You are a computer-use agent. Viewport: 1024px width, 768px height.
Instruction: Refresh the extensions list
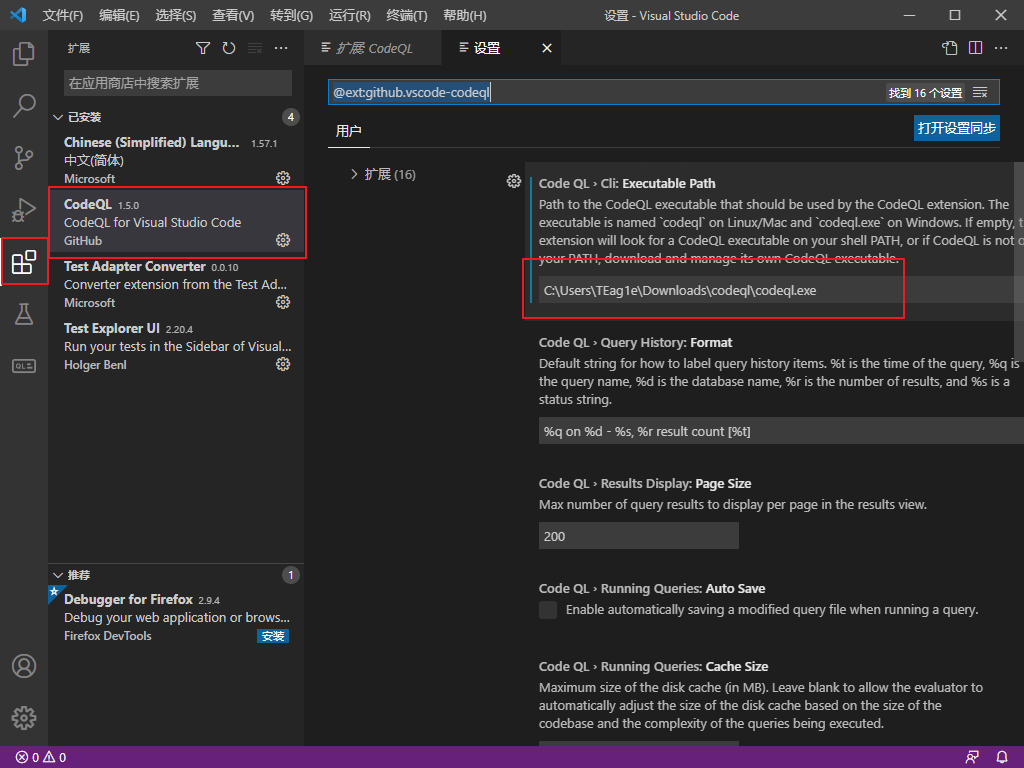(x=229, y=48)
